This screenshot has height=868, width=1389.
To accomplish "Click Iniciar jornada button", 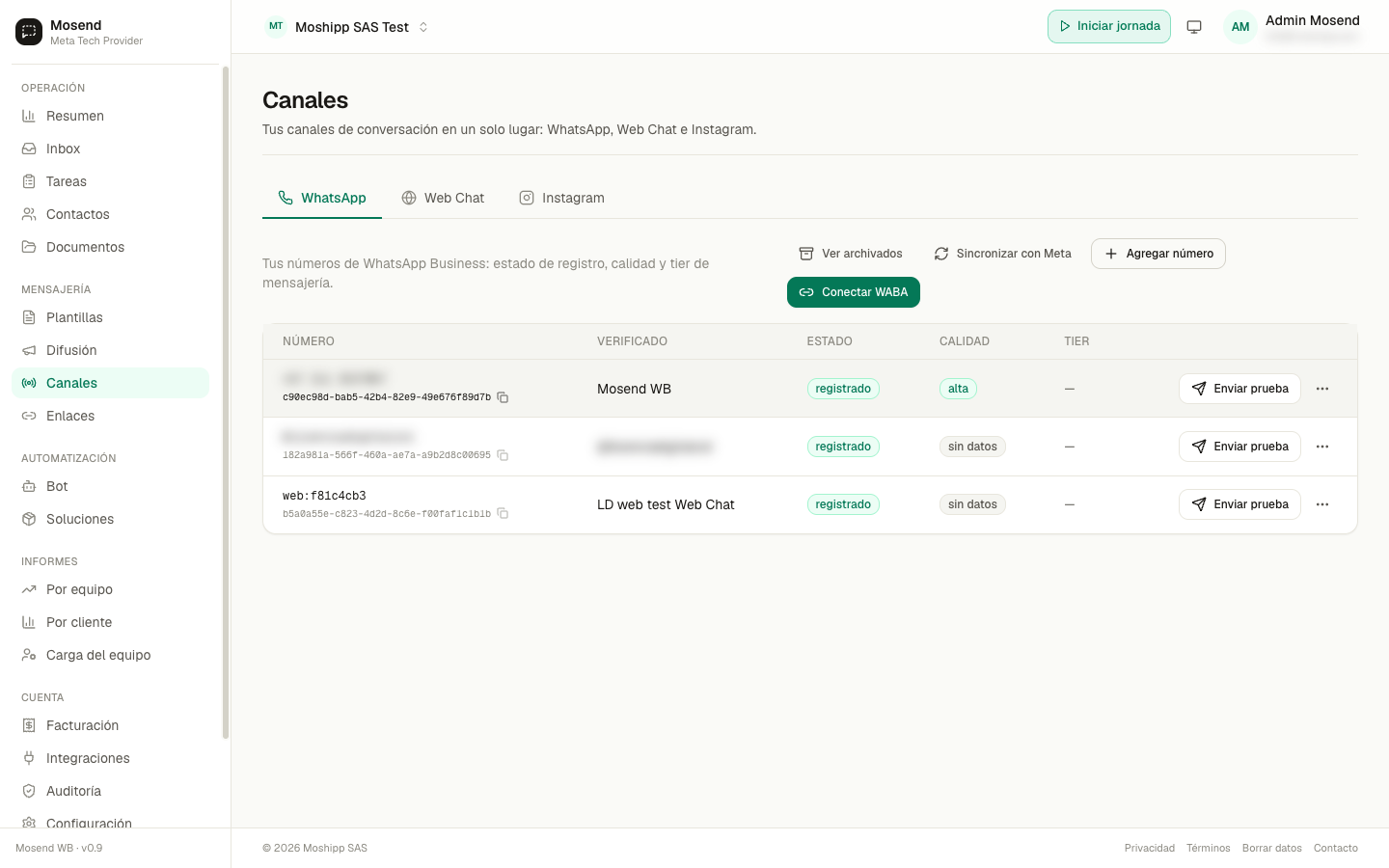I will pyautogui.click(x=1109, y=27).
